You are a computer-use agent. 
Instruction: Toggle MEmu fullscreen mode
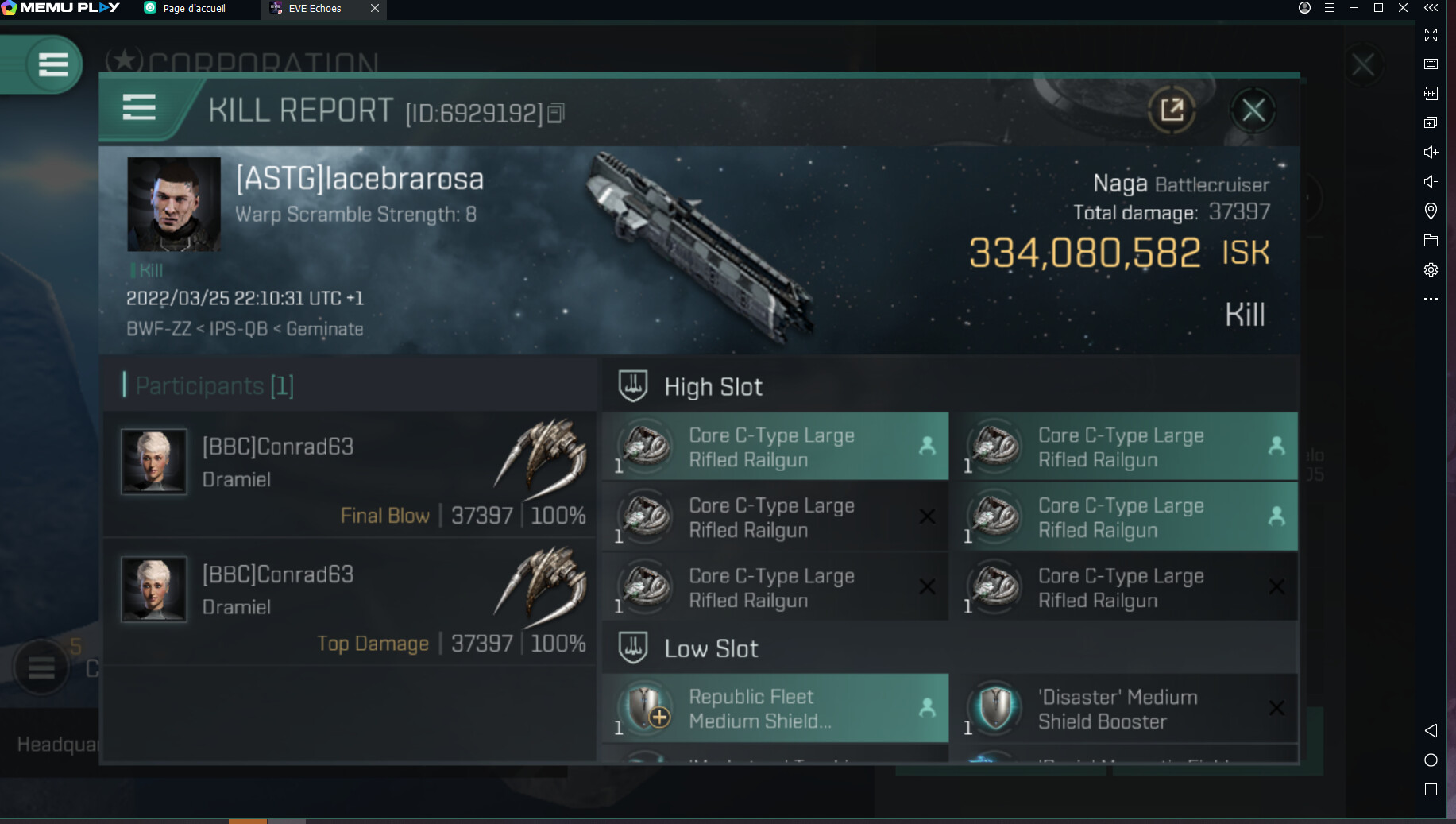(1431, 35)
